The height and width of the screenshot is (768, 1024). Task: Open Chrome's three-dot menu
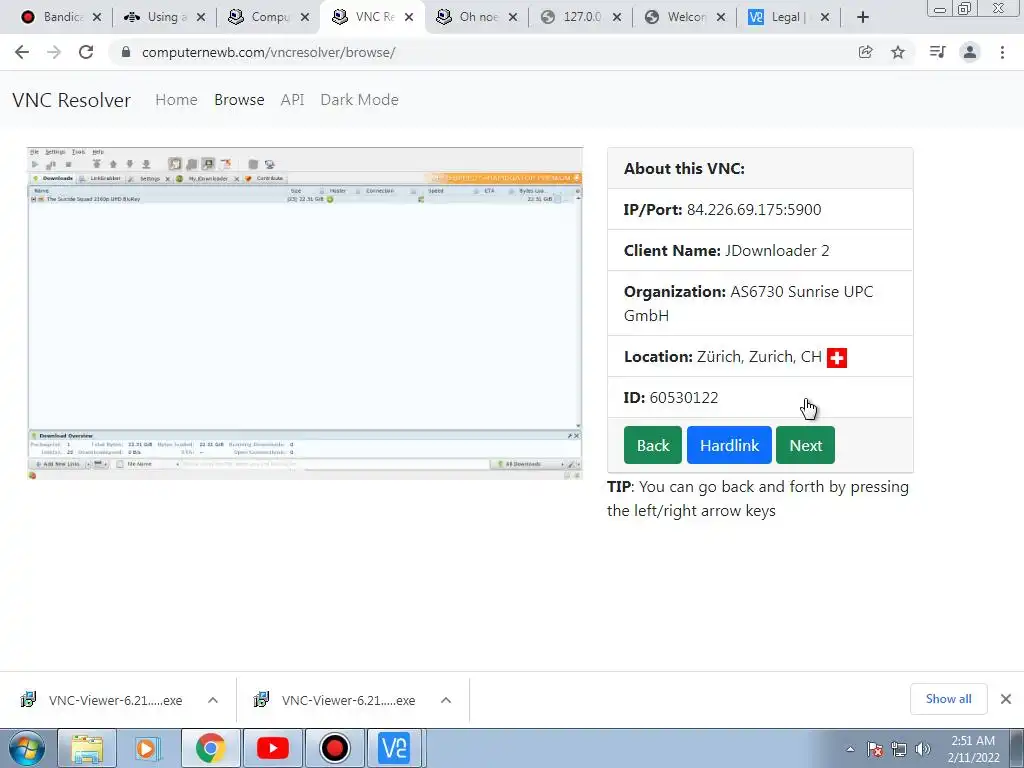click(1002, 52)
